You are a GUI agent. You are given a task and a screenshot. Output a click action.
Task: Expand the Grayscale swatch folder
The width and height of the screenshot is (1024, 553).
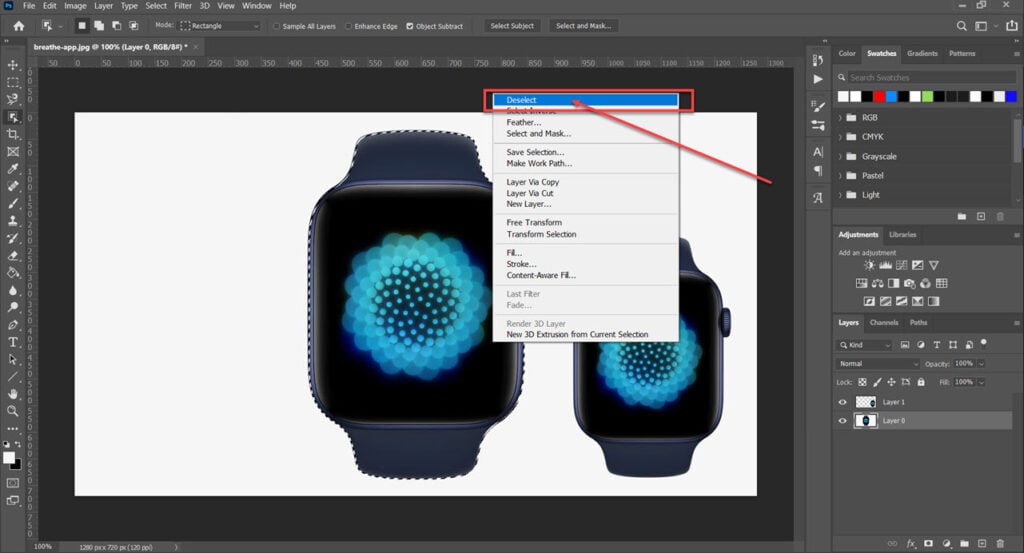coord(840,157)
